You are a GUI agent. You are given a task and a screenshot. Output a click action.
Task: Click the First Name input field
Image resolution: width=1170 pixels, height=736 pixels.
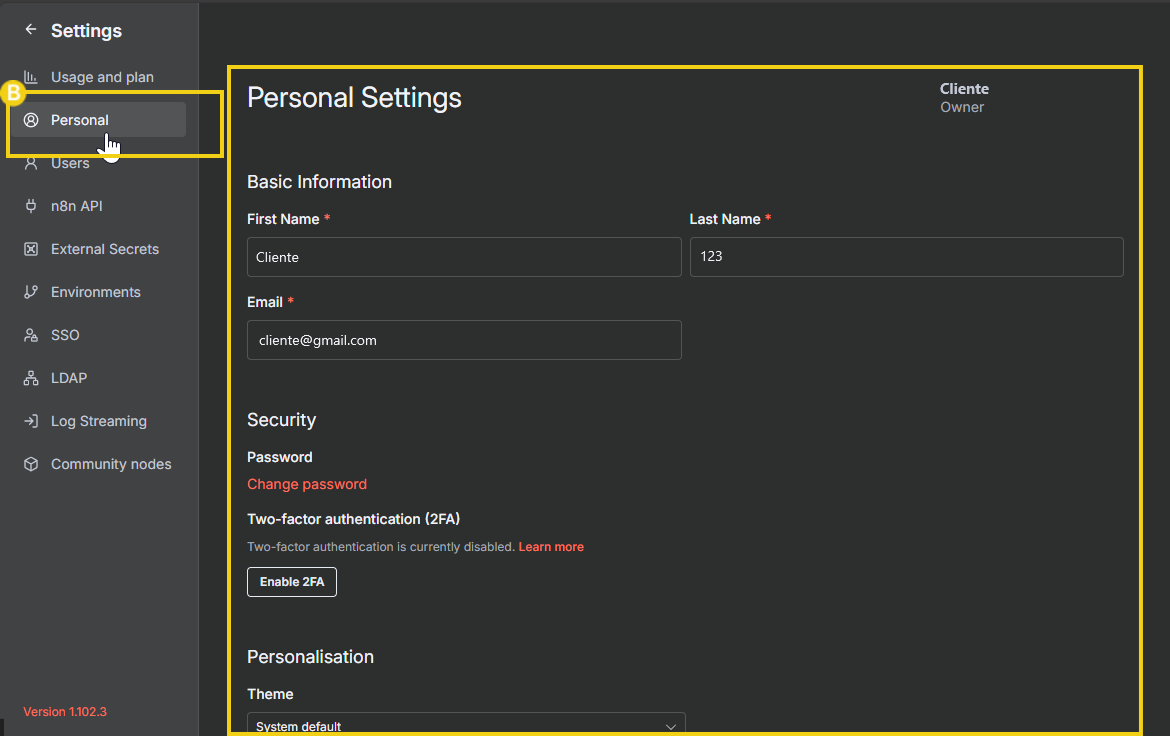464,257
